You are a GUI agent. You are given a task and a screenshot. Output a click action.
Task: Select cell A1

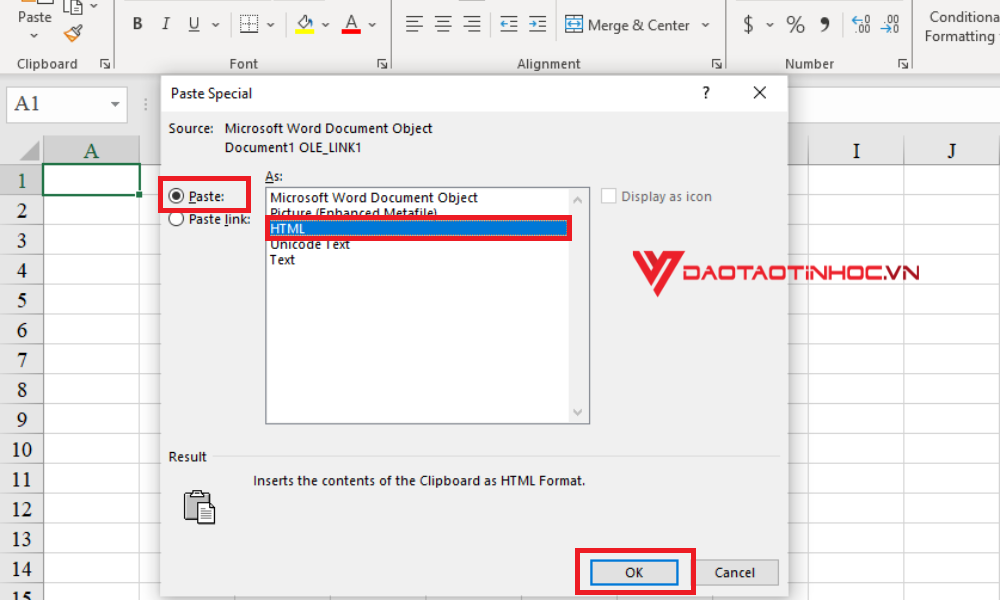(91, 180)
